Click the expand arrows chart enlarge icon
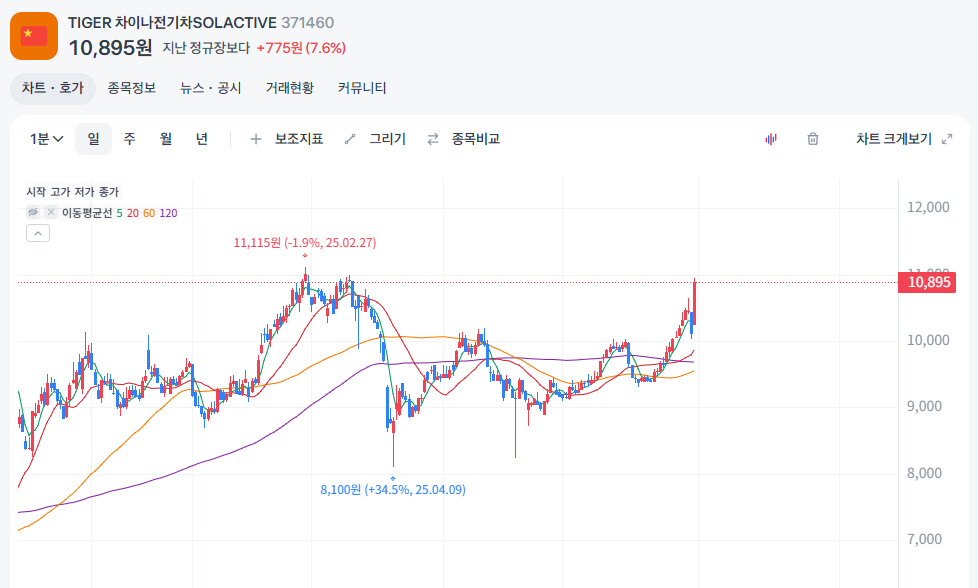Viewport: 978px width, 588px height. coord(947,139)
